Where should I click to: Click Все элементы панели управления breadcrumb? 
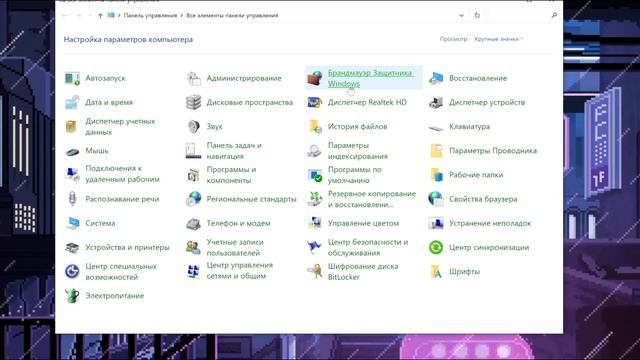click(x=232, y=16)
